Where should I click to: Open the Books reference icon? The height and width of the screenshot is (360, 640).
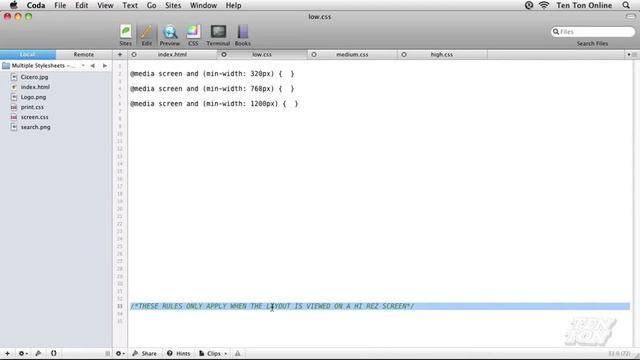[x=242, y=35]
